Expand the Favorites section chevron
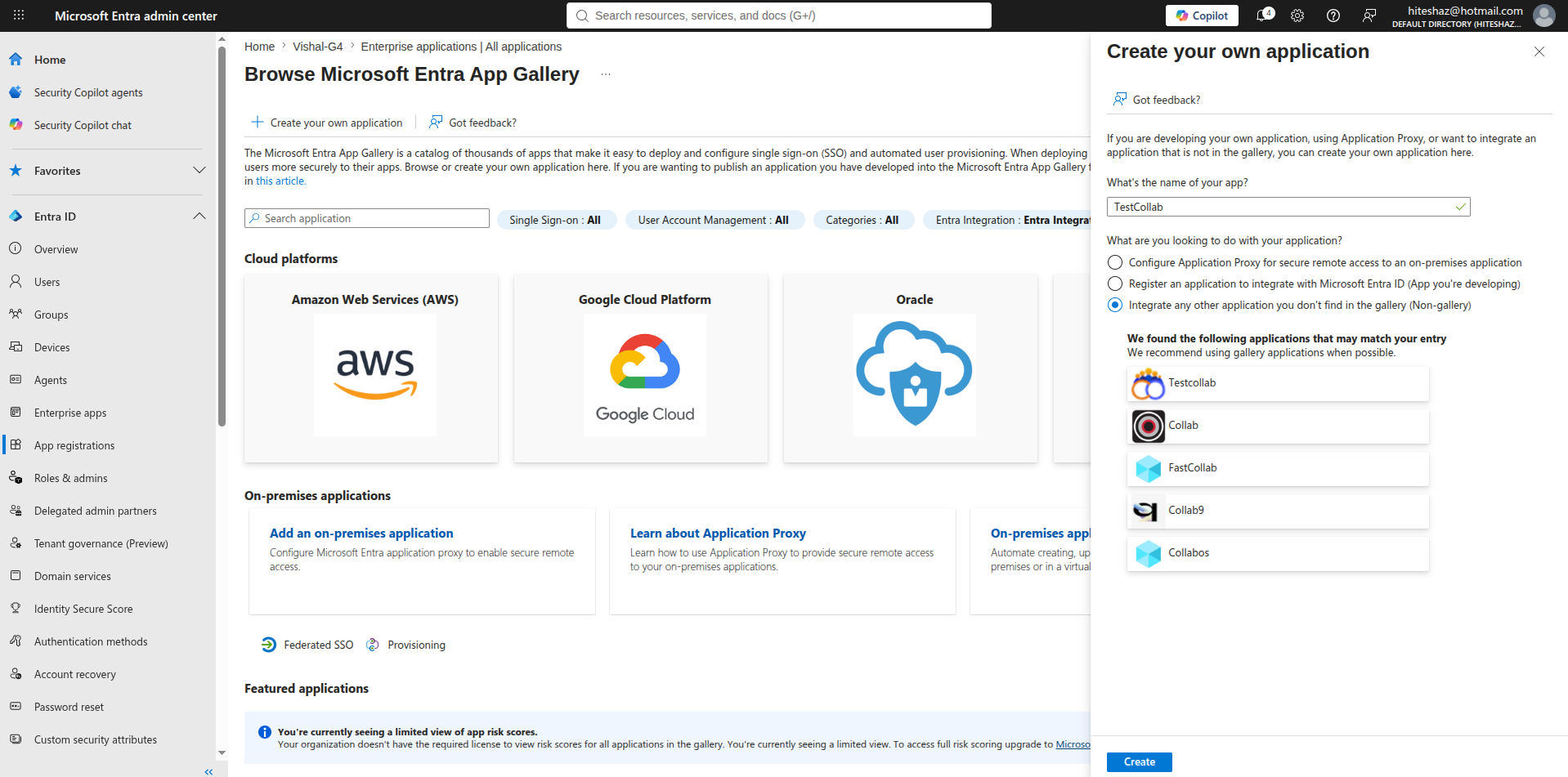Image resolution: width=1568 pixels, height=777 pixels. [x=199, y=171]
